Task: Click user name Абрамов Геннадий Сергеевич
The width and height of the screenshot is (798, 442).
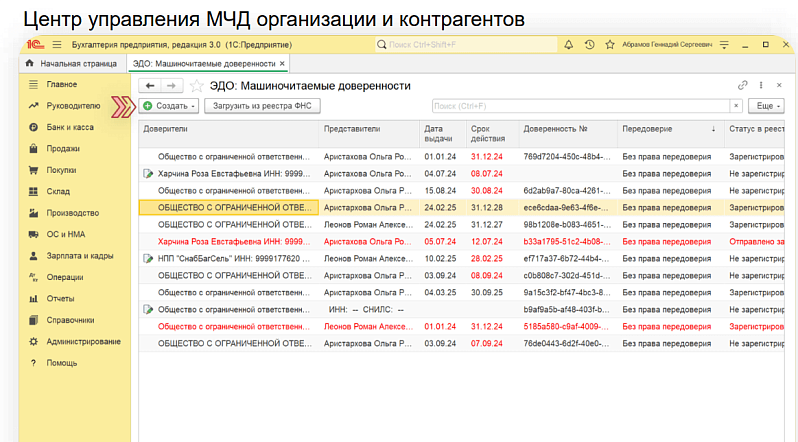Action: click(x=667, y=45)
